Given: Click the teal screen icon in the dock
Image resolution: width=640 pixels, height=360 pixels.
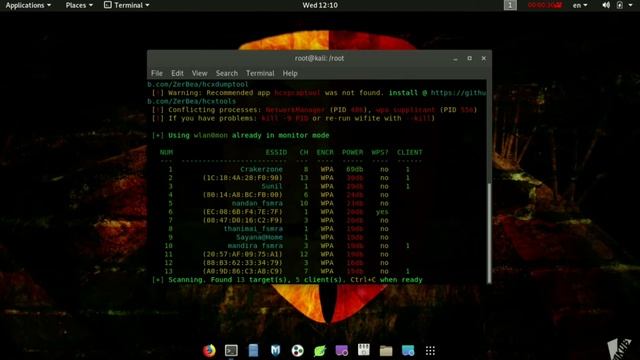Looking at the screenshot, I should (408, 351).
